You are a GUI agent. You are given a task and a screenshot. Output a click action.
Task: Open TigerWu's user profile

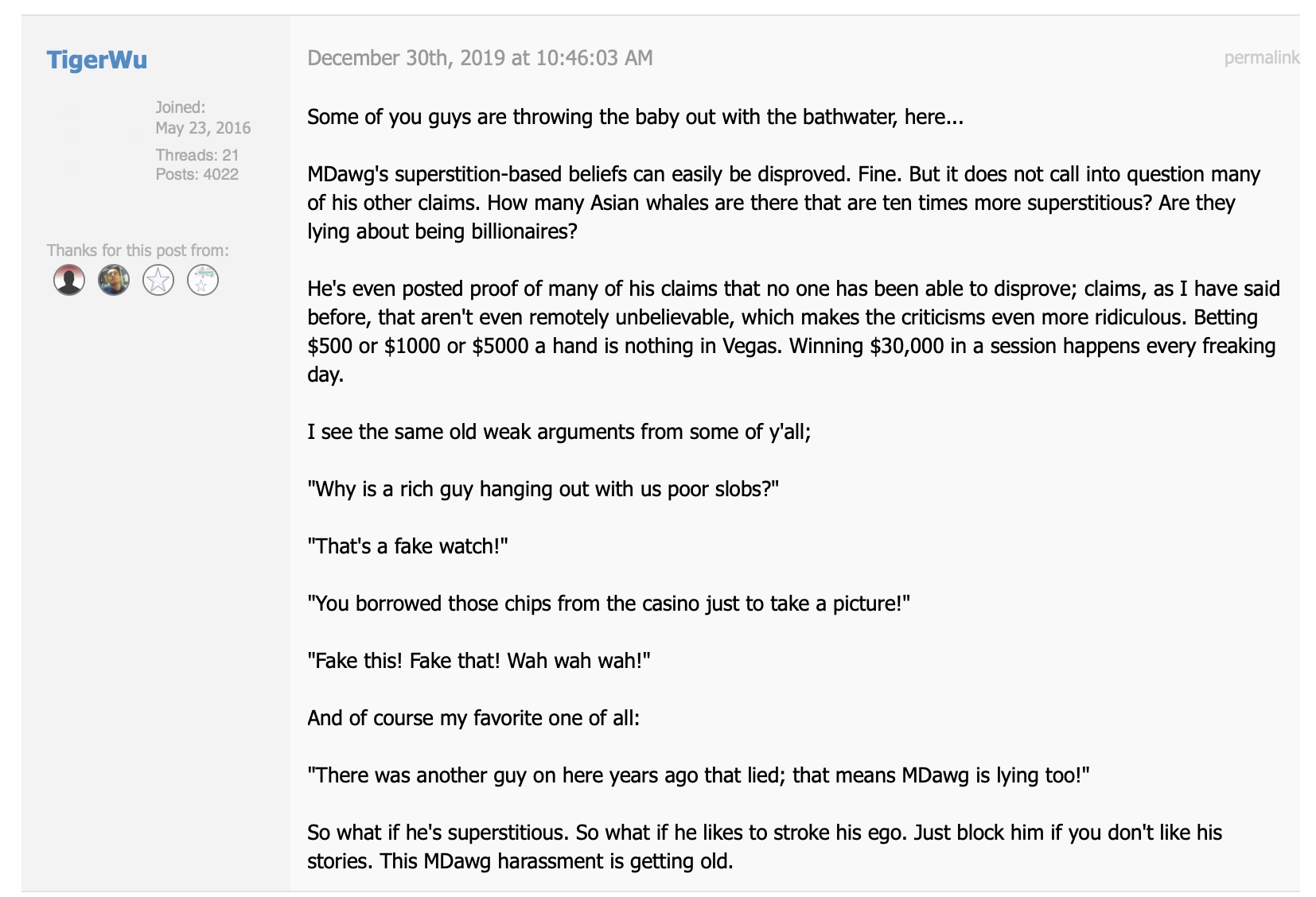pos(97,60)
